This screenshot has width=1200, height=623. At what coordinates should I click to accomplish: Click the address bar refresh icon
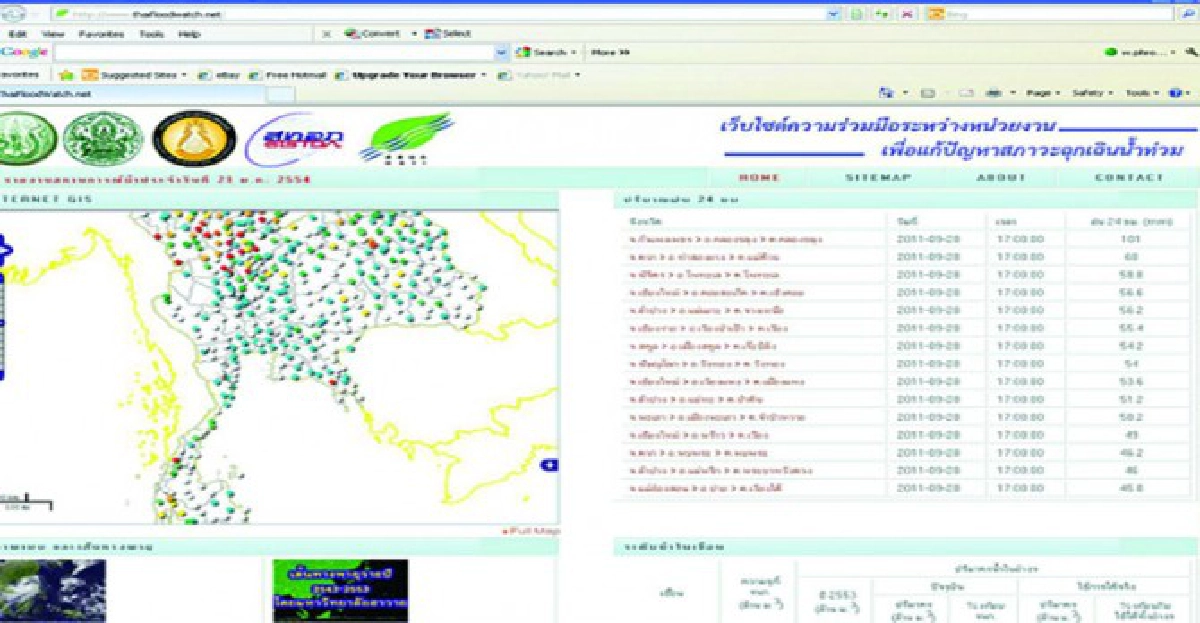coord(883,14)
